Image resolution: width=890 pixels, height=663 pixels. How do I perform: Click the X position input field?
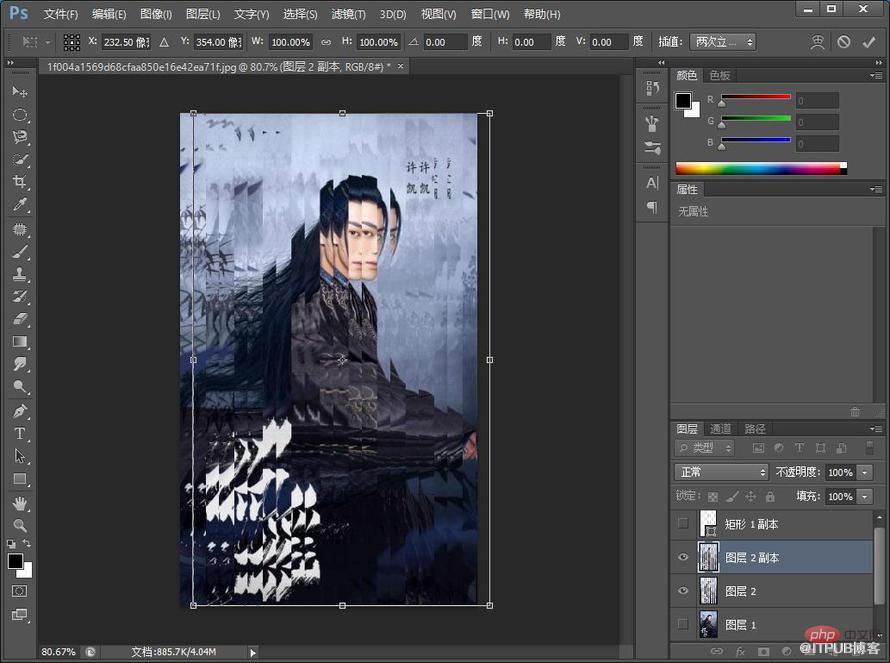(126, 42)
